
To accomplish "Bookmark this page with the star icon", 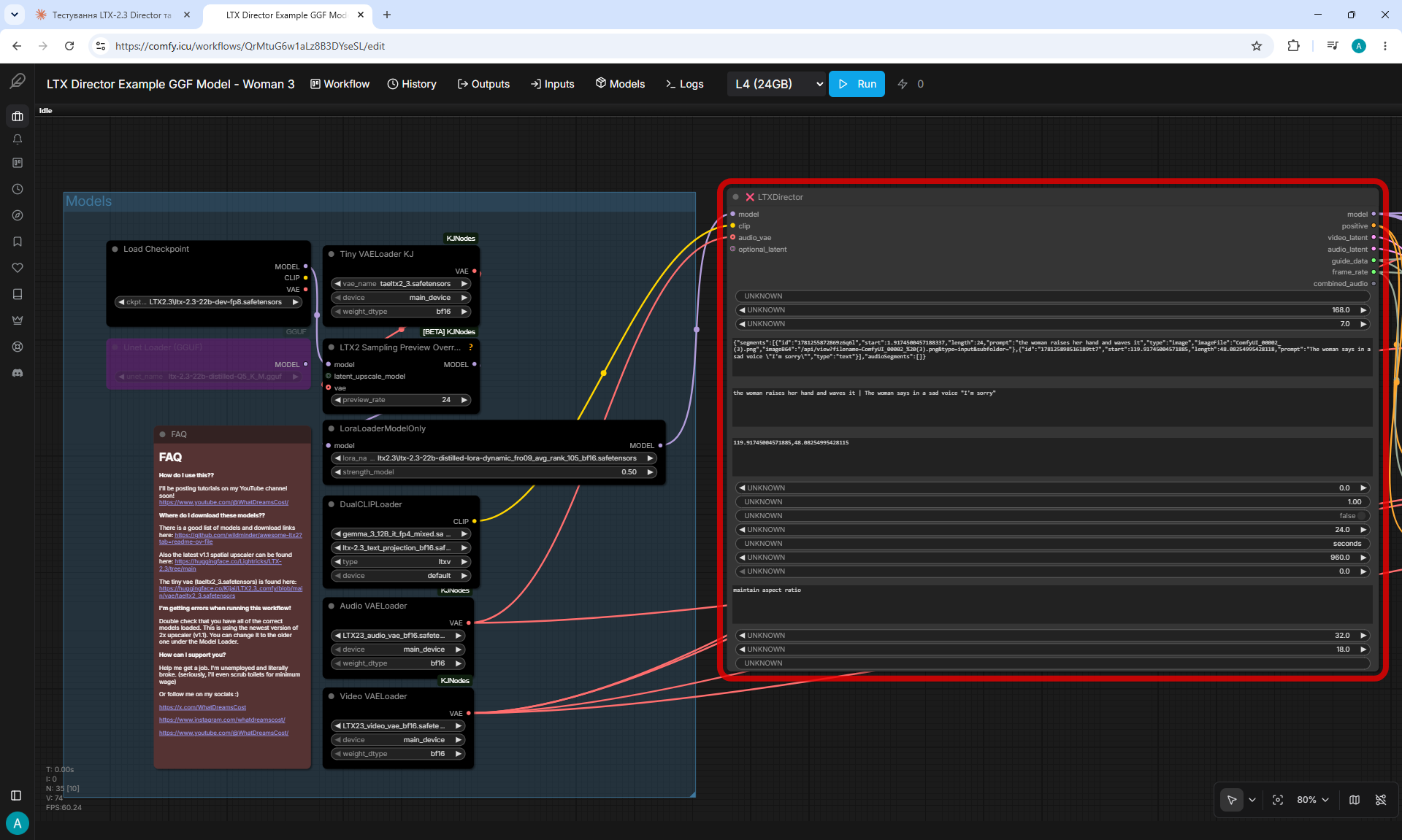I will coord(1257,46).
